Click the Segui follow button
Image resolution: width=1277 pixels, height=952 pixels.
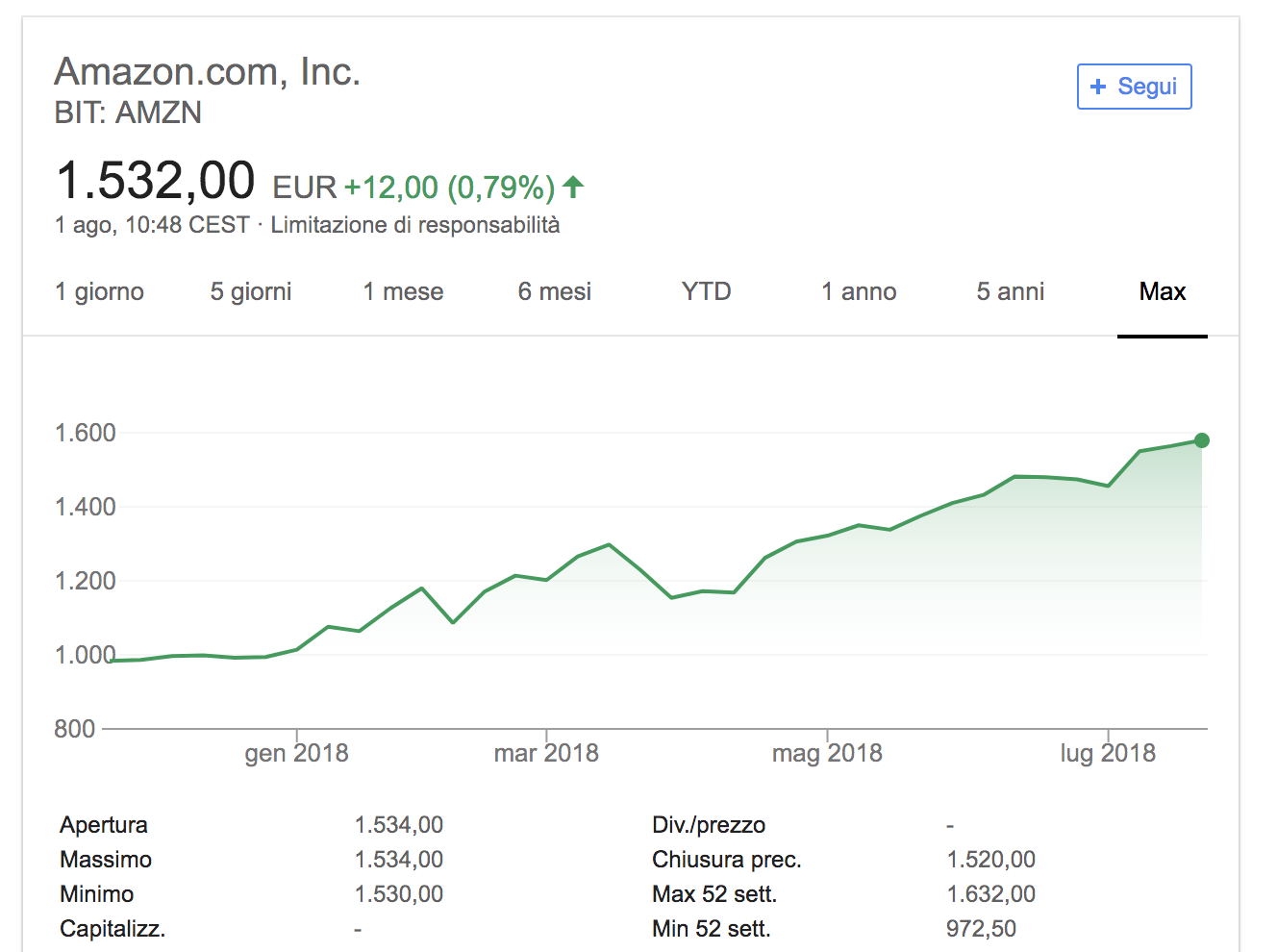(x=1135, y=87)
